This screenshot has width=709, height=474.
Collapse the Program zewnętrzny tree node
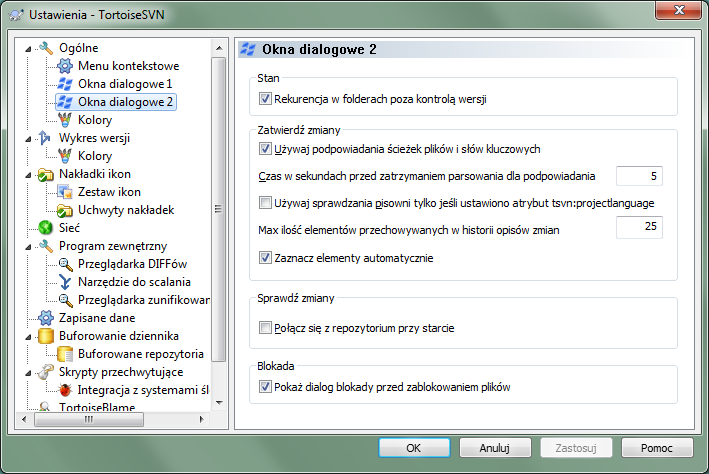click(x=28, y=247)
